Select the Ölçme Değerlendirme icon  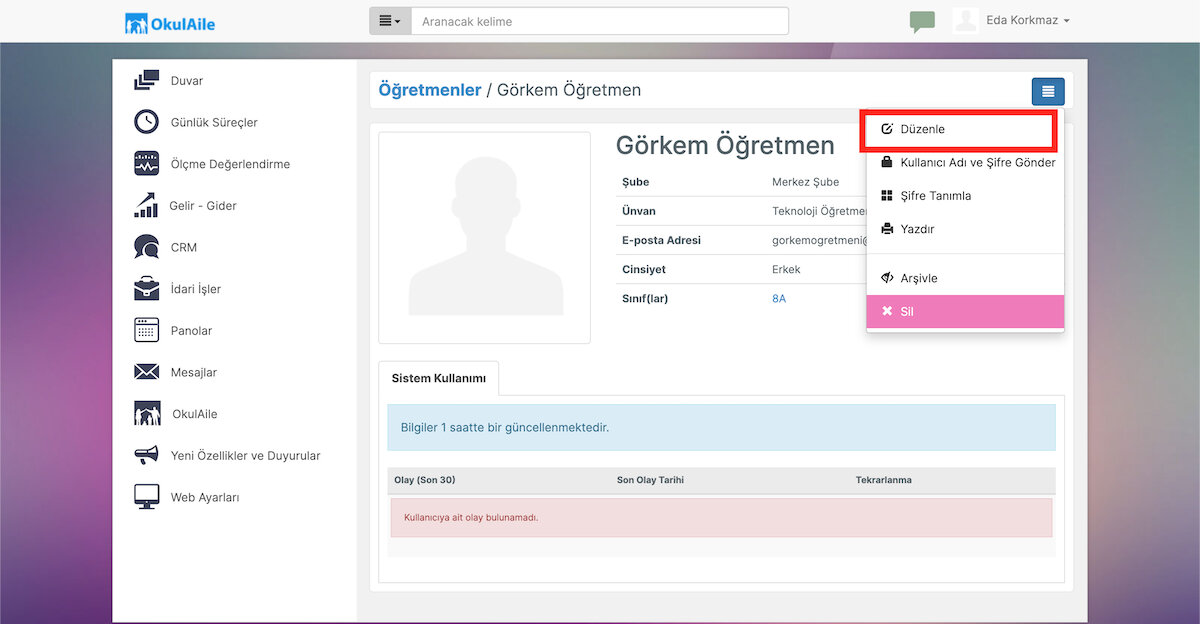coord(147,164)
